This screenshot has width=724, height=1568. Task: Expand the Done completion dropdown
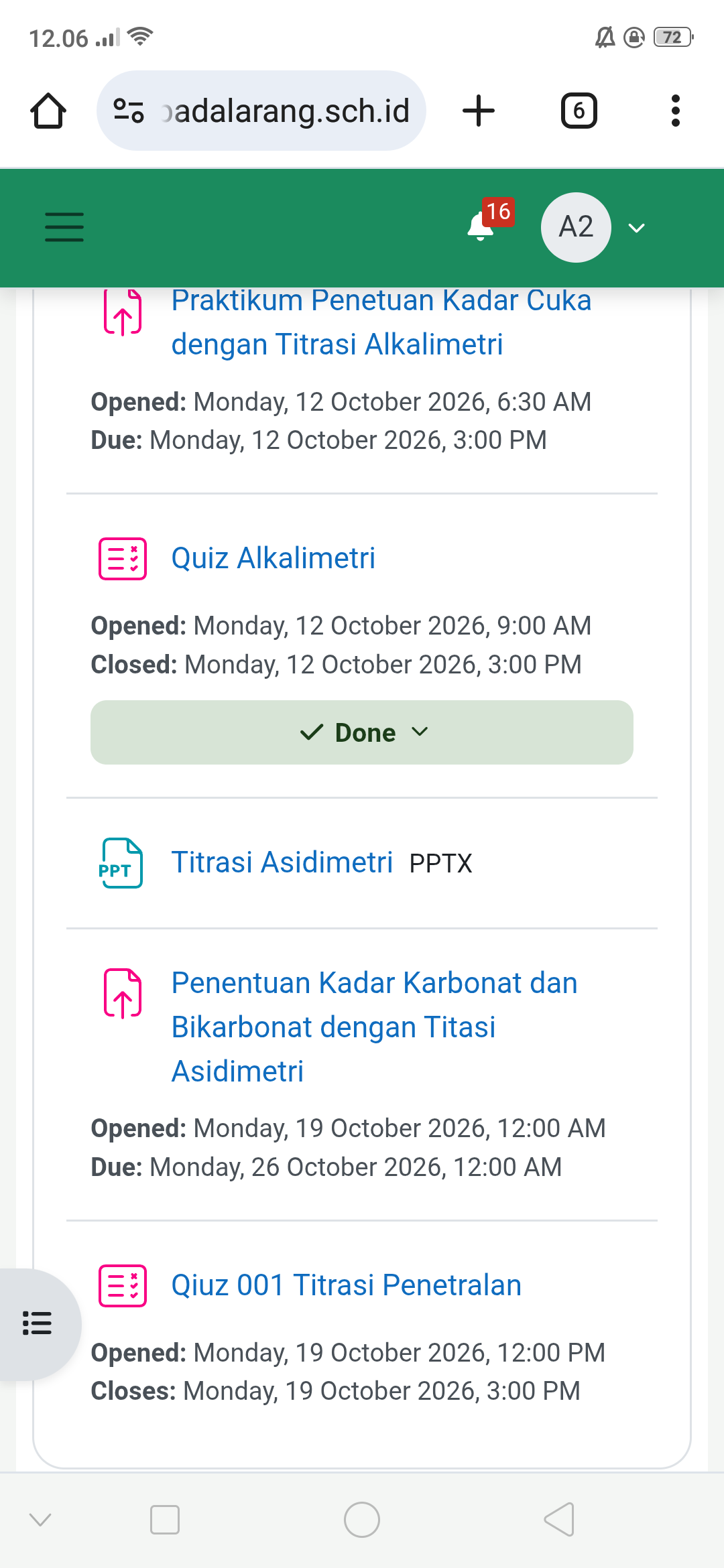362,732
